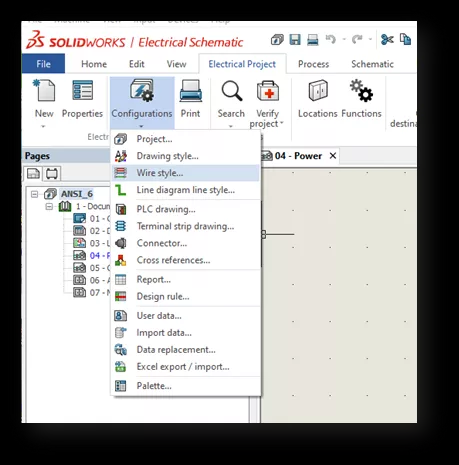Open the Undo history dropdown arrow
This screenshot has width=459, height=465.
(x=344, y=40)
